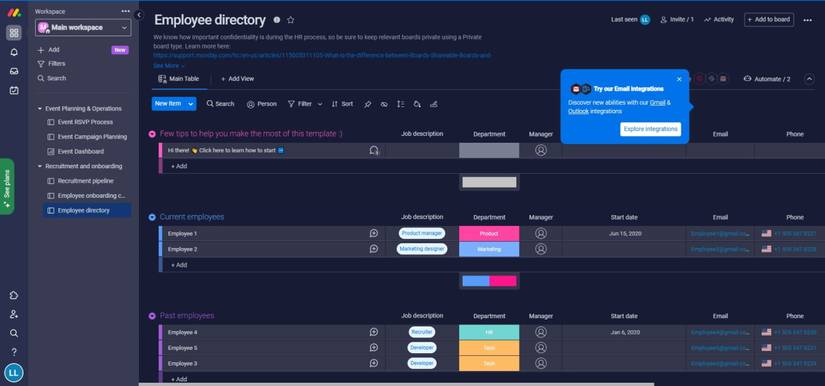Open conversation for Employee 1
Screen dimensions: 825x386
click(374, 233)
